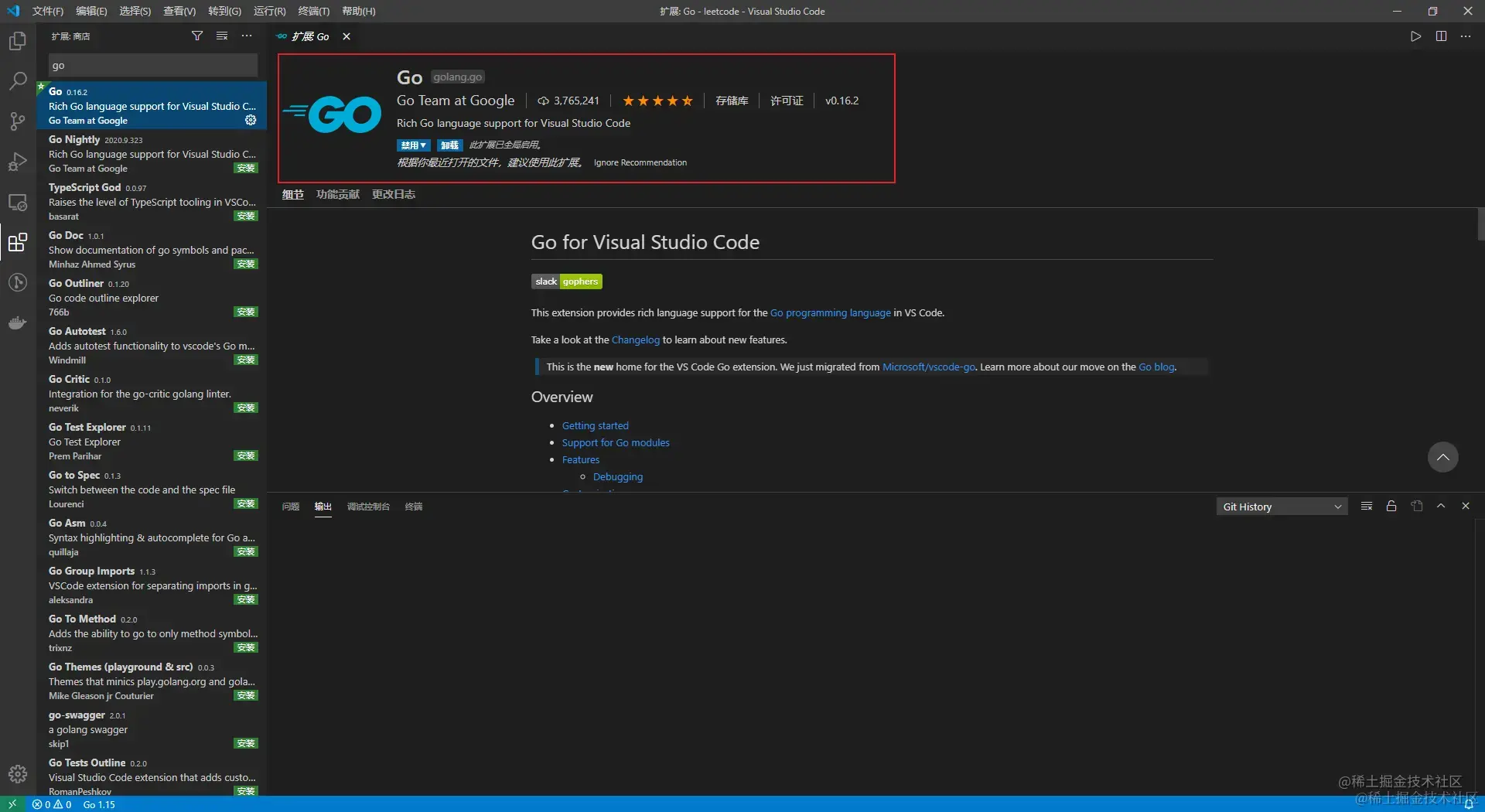Split the editor to the right
The image size is (1485, 812).
pos(1441,36)
